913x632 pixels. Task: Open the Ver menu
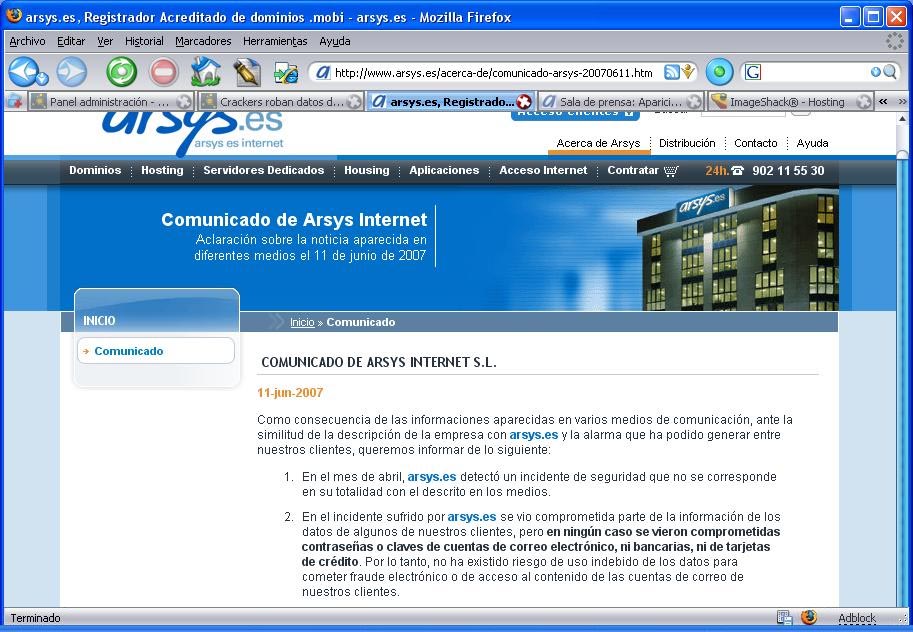pos(105,41)
